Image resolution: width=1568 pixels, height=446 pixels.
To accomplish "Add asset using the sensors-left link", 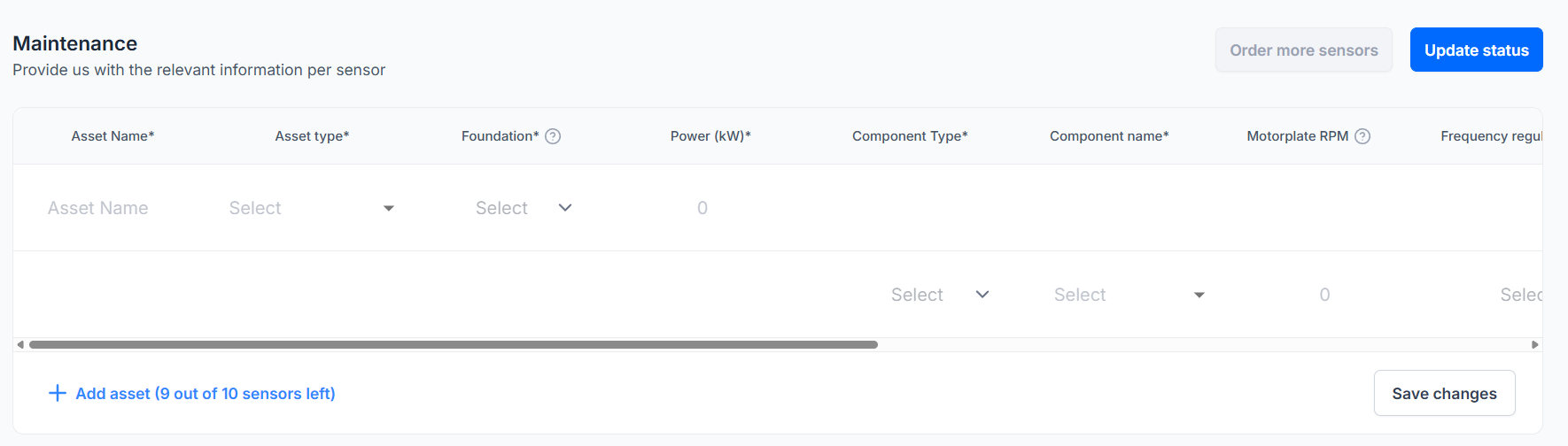I will [205, 393].
